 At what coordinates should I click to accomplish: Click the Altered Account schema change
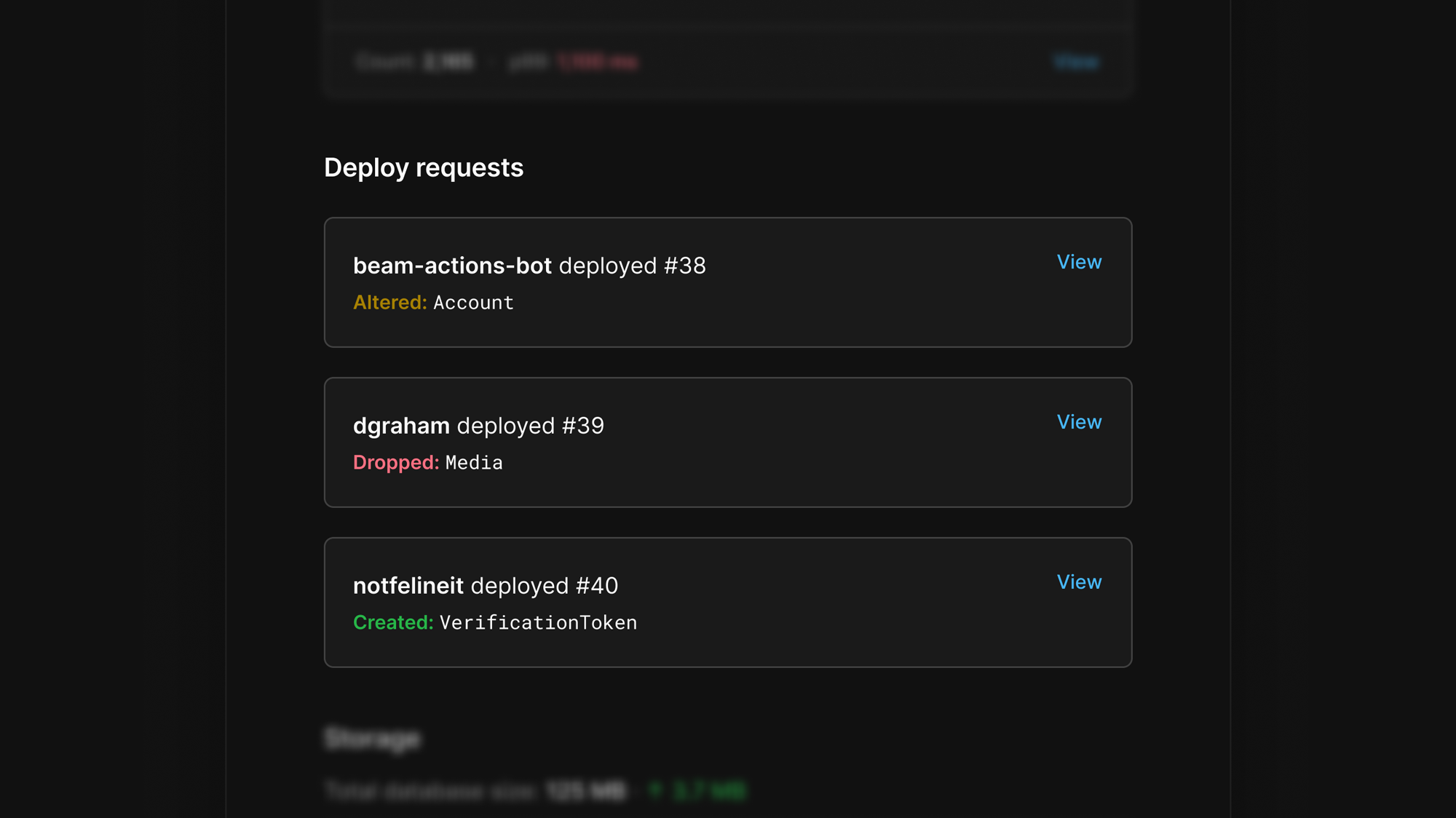click(432, 302)
